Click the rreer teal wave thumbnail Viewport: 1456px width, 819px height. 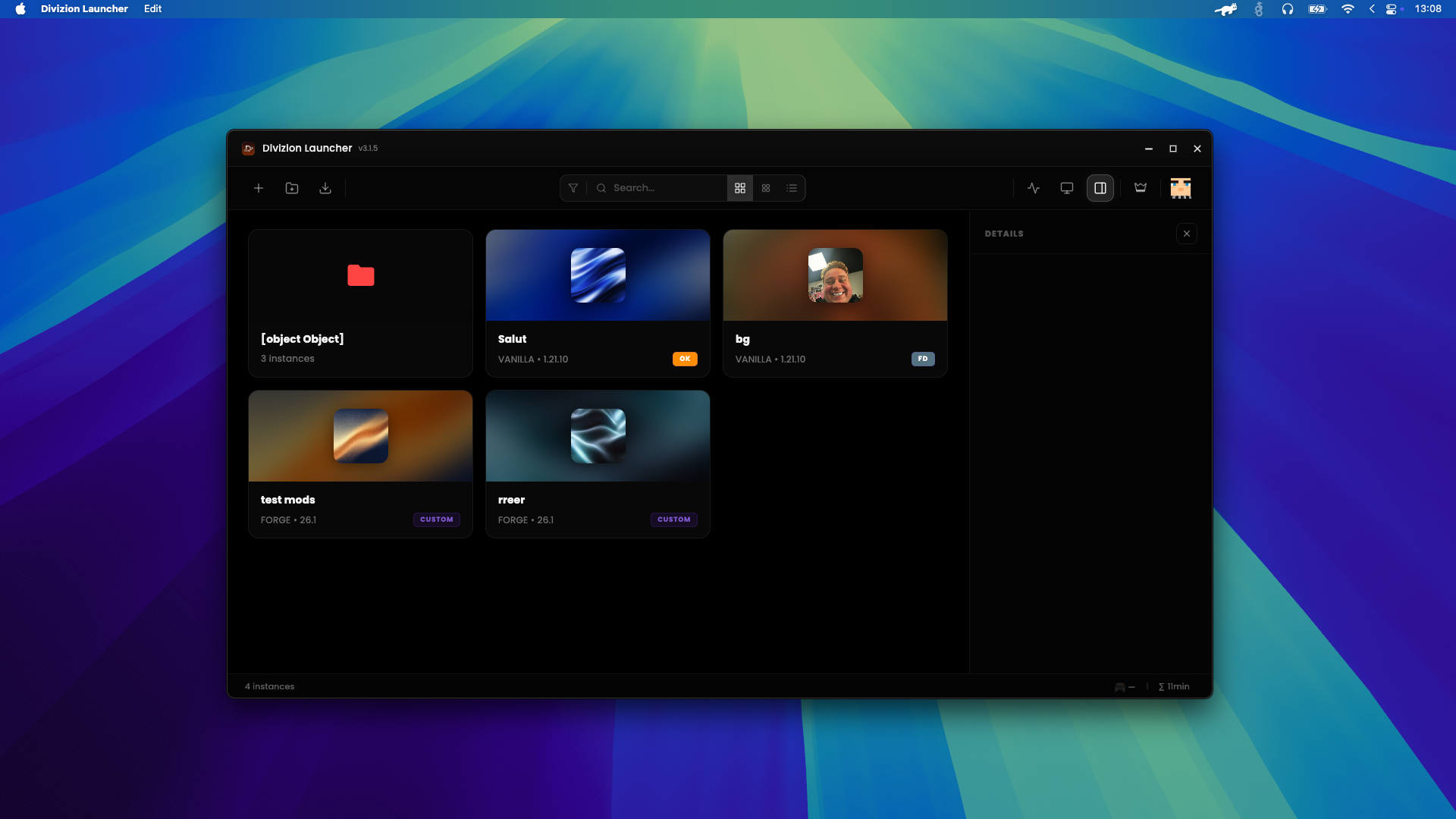pyautogui.click(x=598, y=436)
